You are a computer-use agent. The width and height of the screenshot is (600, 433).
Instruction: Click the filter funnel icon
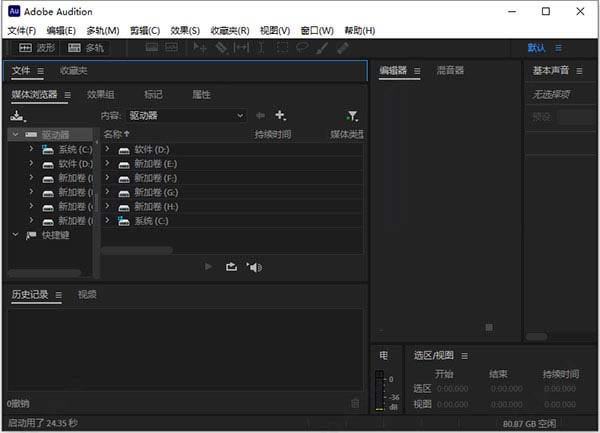(352, 116)
